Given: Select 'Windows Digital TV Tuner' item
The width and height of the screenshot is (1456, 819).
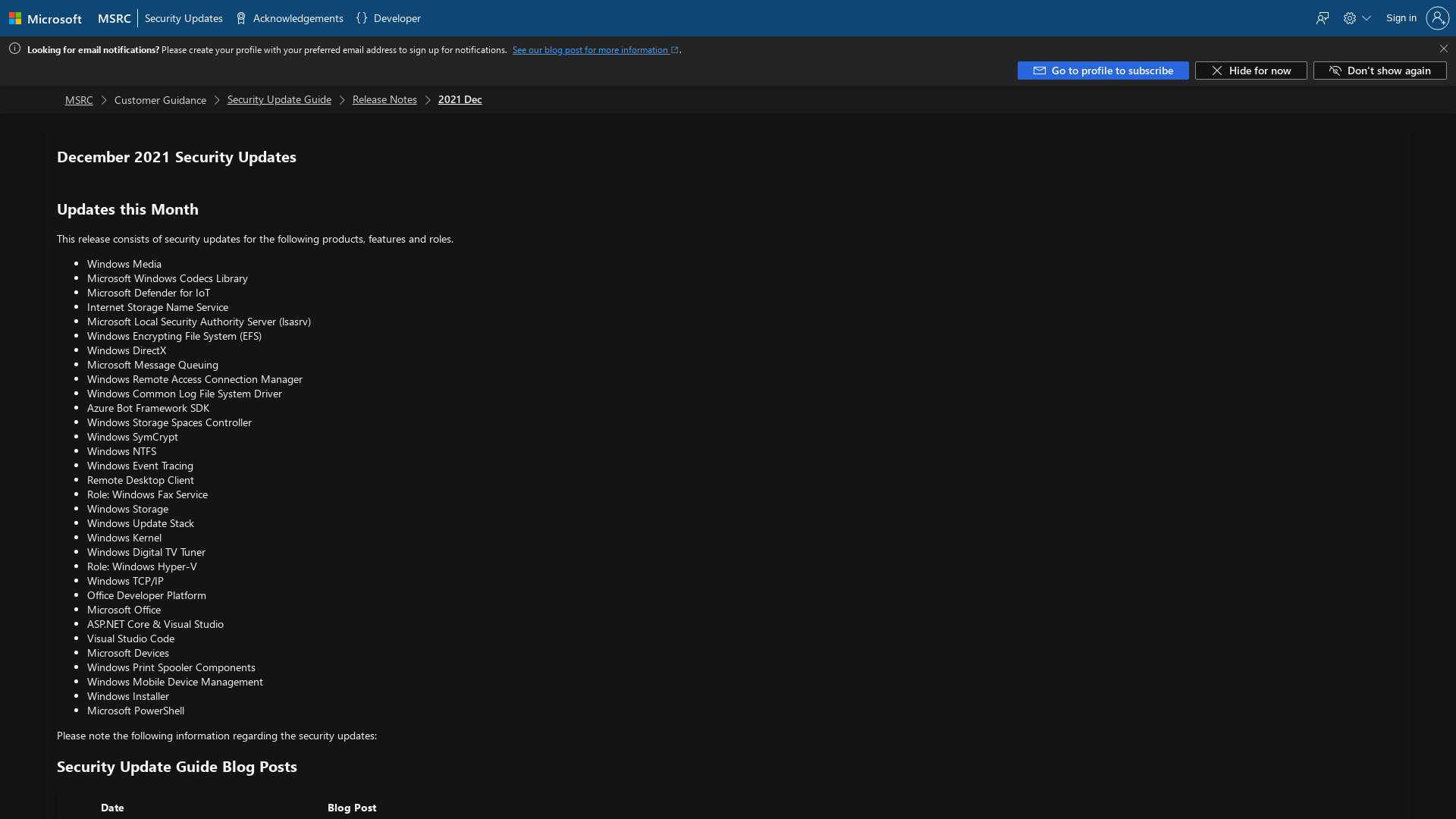Looking at the screenshot, I should tap(146, 552).
